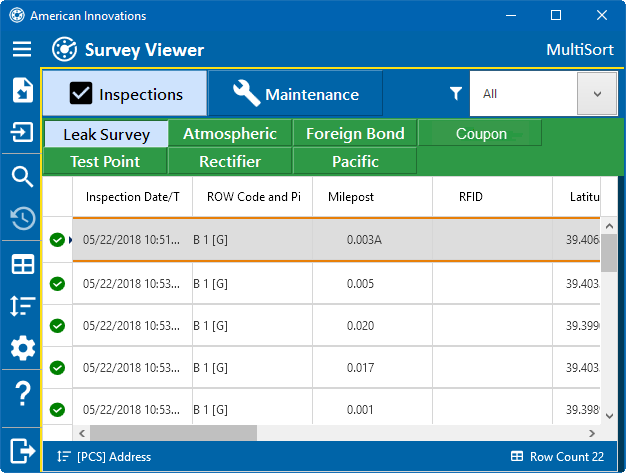Image resolution: width=626 pixels, height=473 pixels.
Task: Open the All filter dropdown arrow
Action: [x=597, y=94]
